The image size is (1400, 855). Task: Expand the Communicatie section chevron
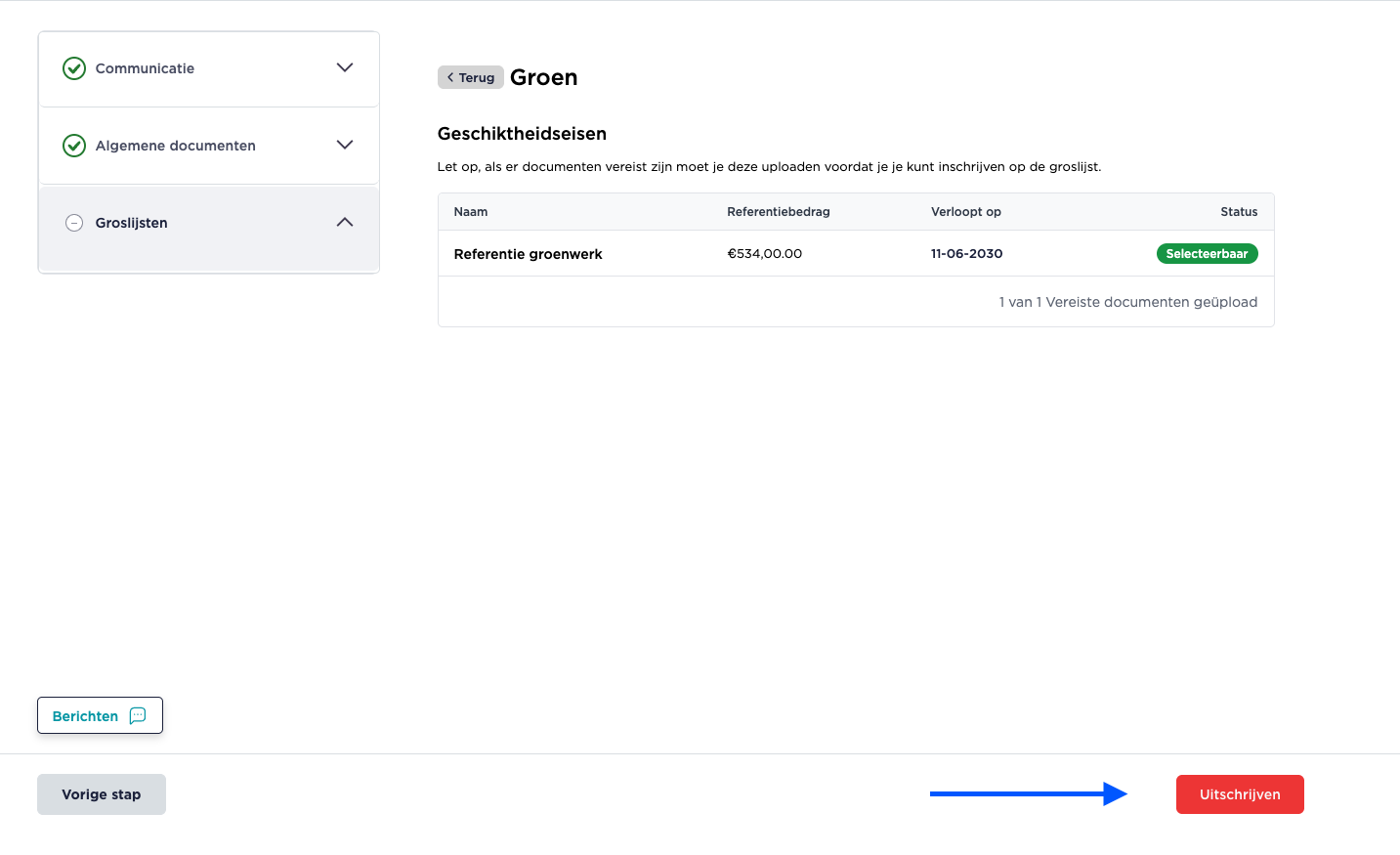click(345, 67)
